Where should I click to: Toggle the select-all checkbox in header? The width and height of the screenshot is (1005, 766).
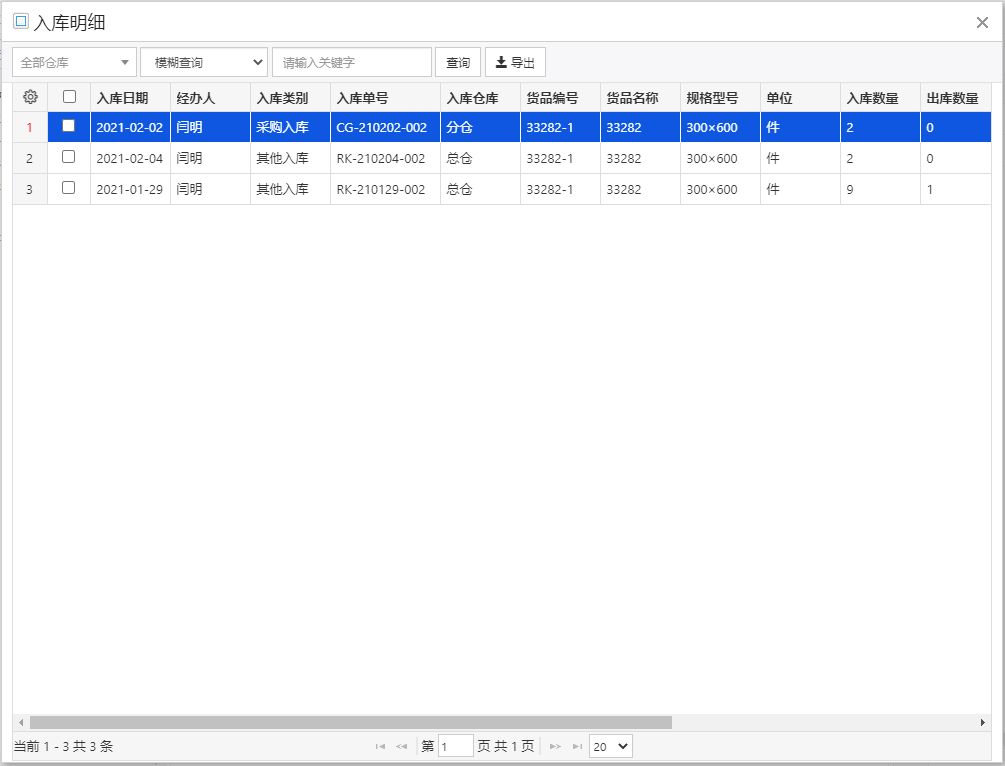[69, 97]
